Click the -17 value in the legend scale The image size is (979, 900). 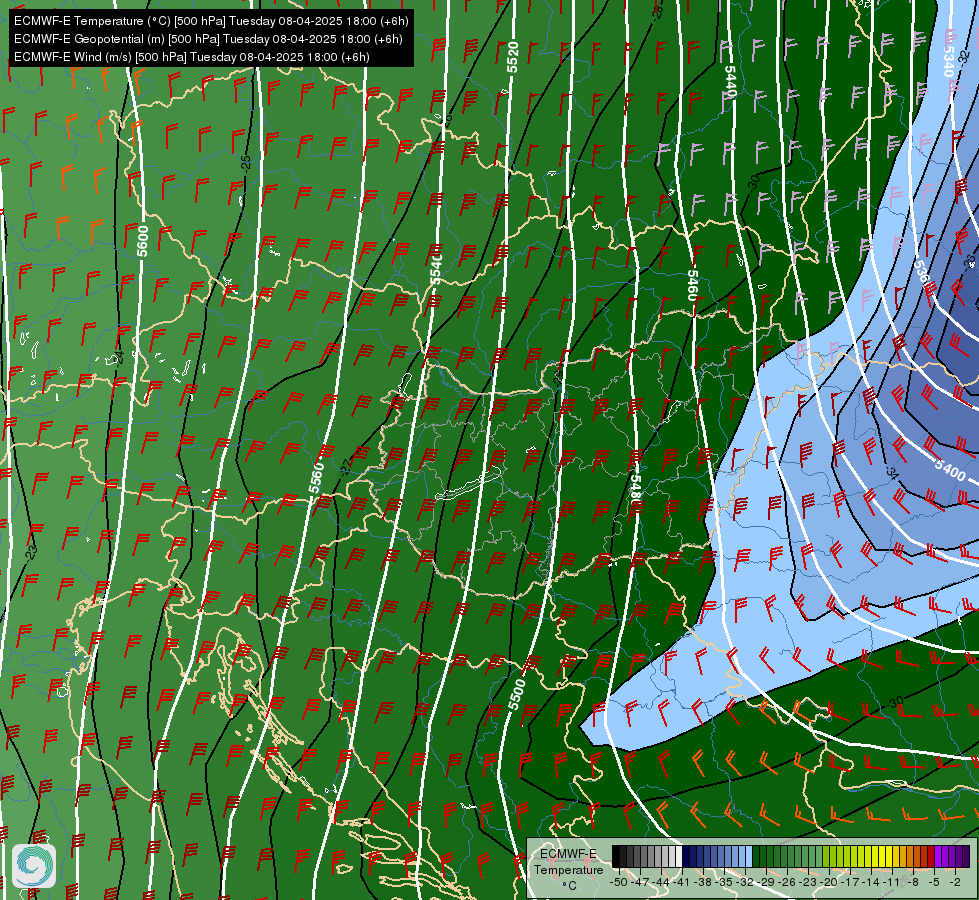click(x=850, y=882)
